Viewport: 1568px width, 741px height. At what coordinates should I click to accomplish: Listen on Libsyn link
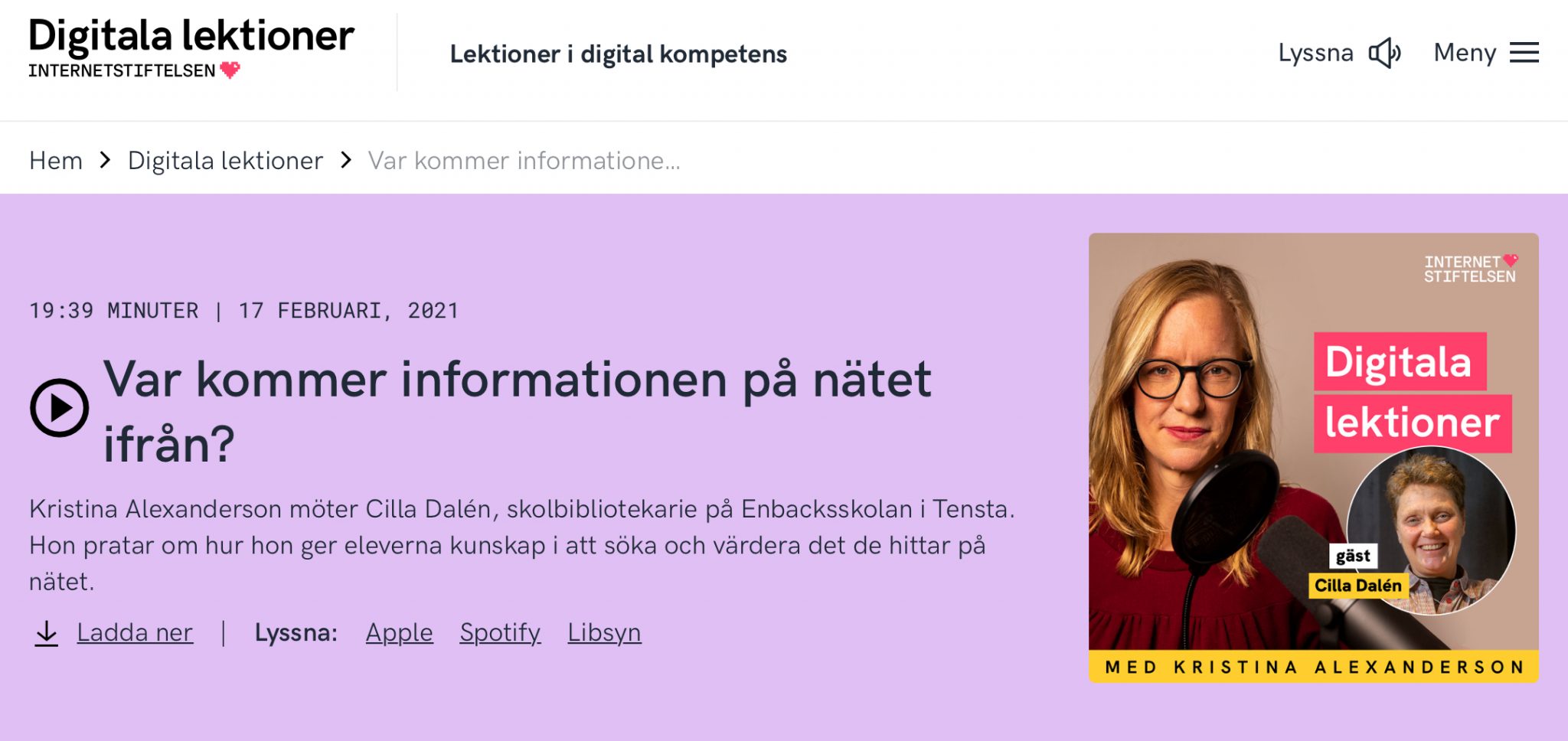[604, 632]
